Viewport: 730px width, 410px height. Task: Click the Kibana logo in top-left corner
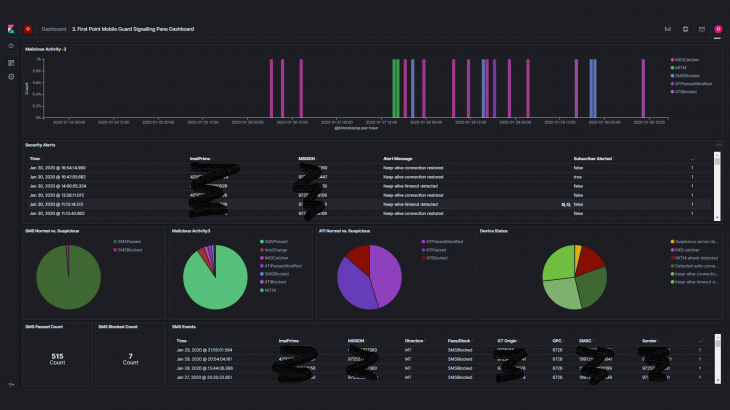(x=11, y=29)
